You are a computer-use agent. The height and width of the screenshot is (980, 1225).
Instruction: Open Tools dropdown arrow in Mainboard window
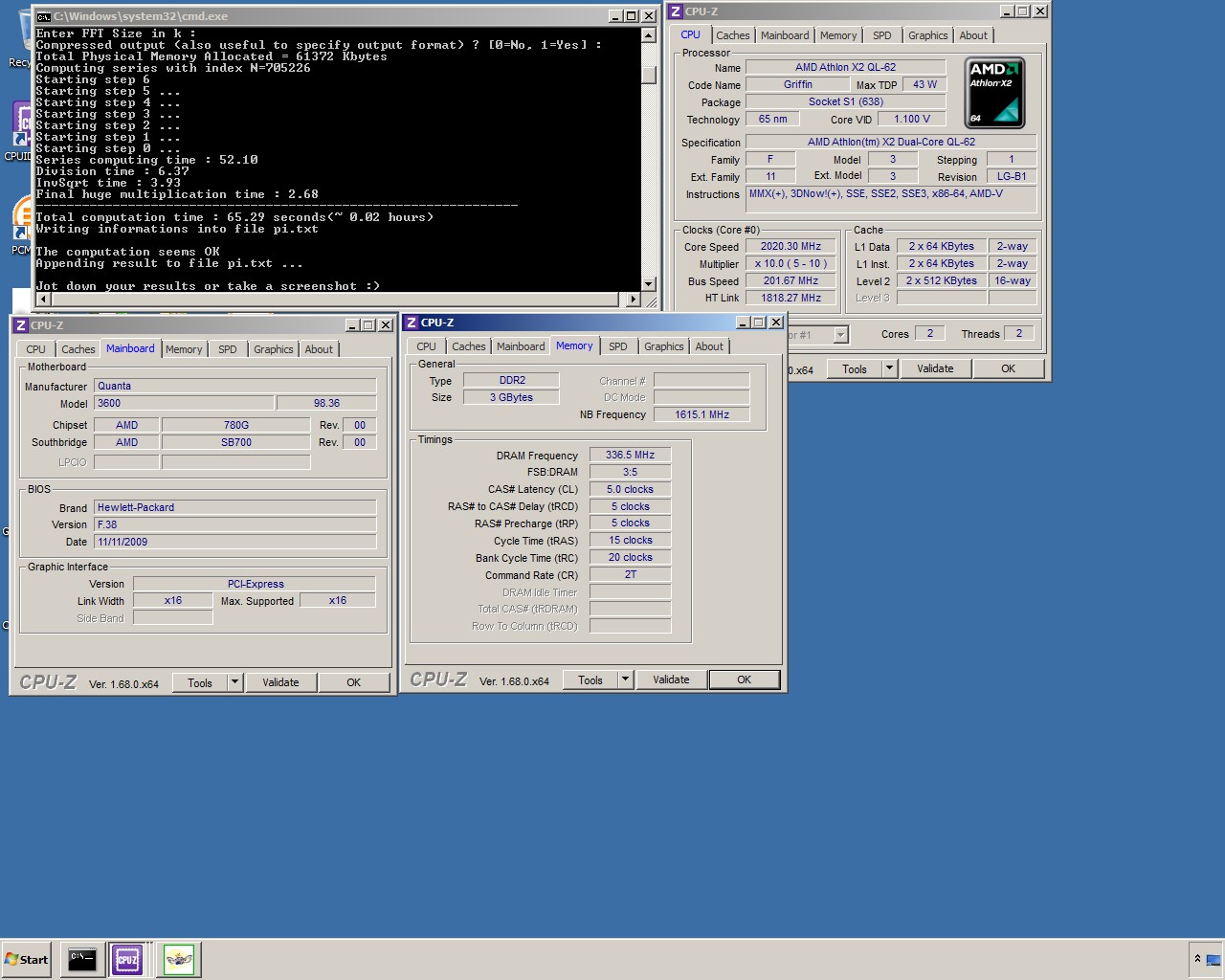point(234,682)
